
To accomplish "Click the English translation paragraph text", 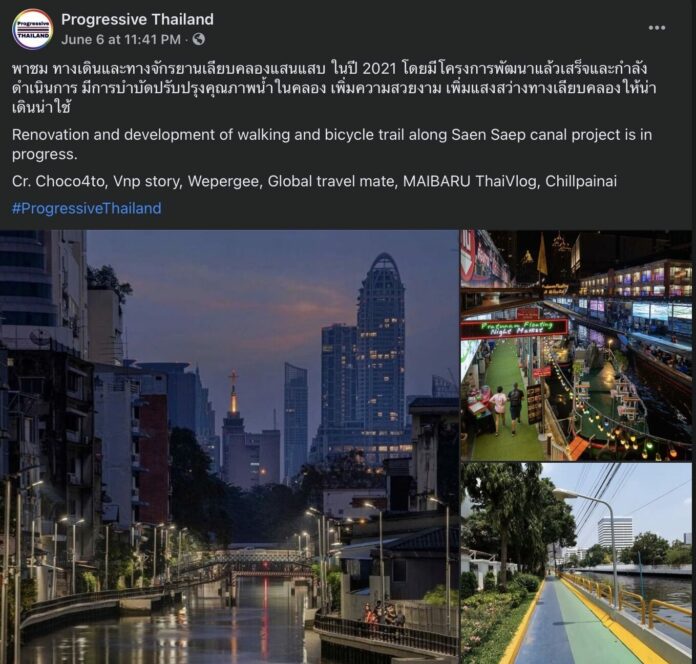I will [332, 144].
